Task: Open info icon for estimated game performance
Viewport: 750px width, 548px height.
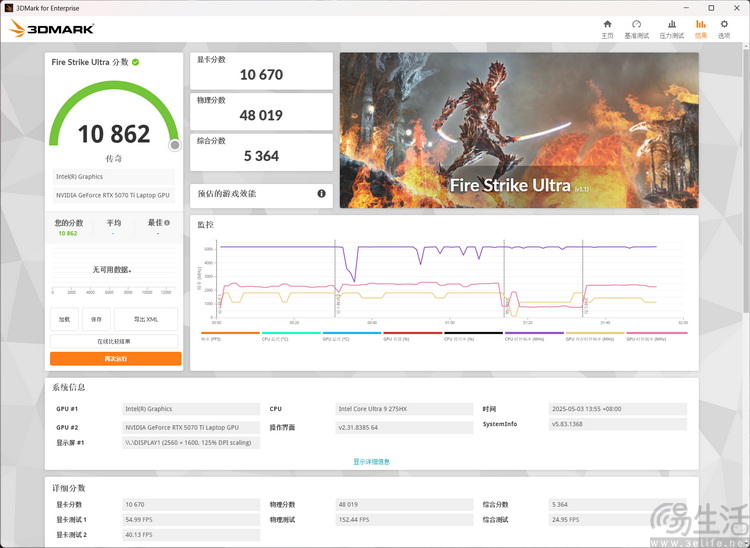Action: pos(321,194)
